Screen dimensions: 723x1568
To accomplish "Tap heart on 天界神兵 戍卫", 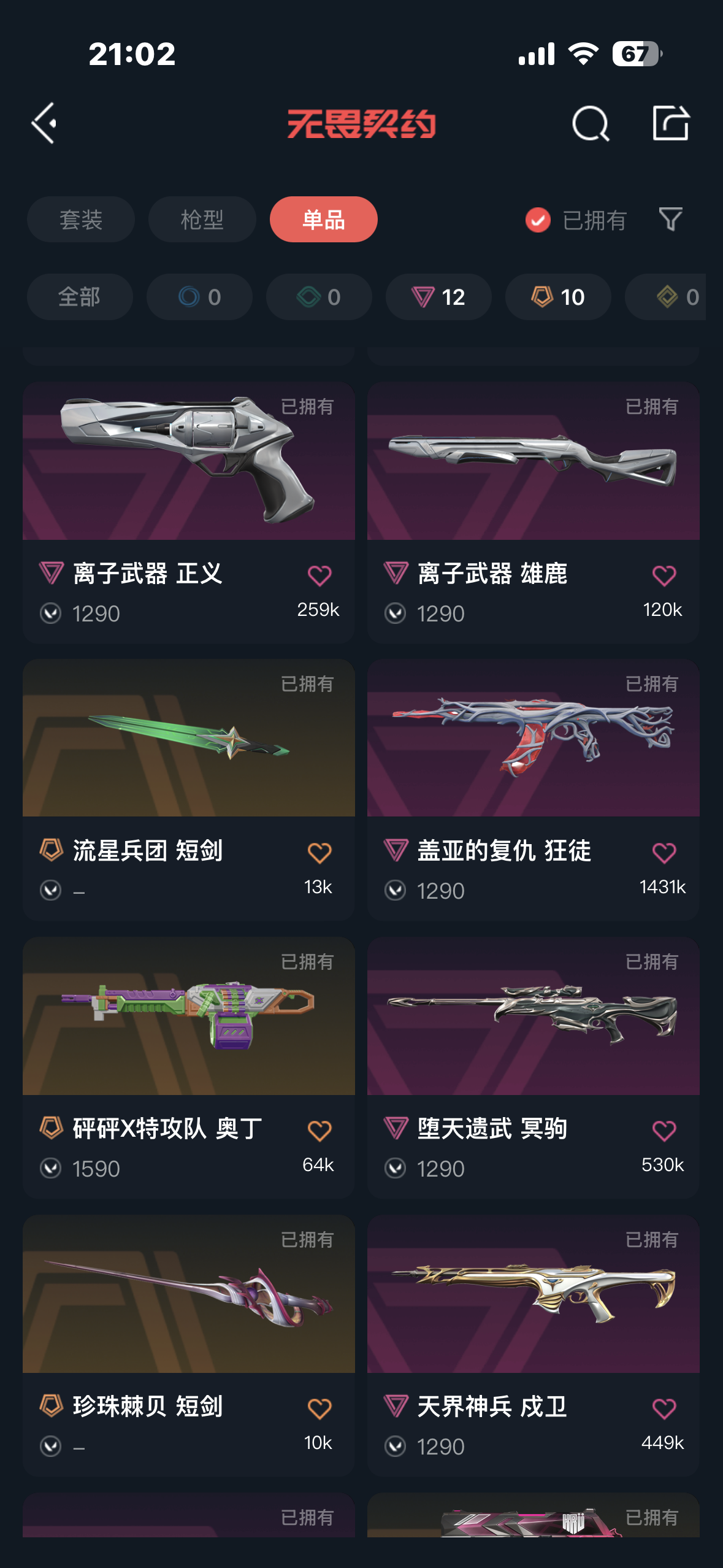I will 664,1409.
